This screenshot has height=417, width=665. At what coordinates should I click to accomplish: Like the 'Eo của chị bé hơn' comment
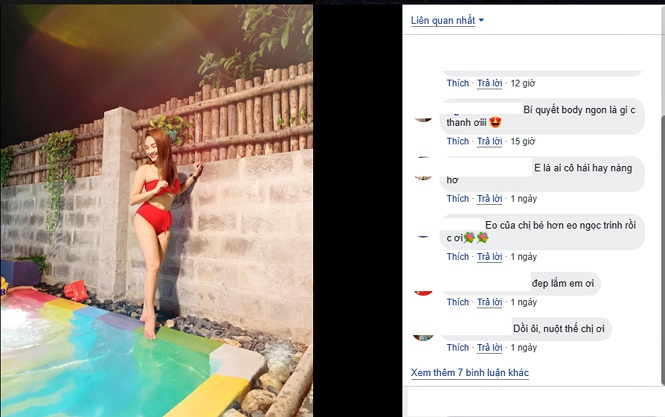457,257
